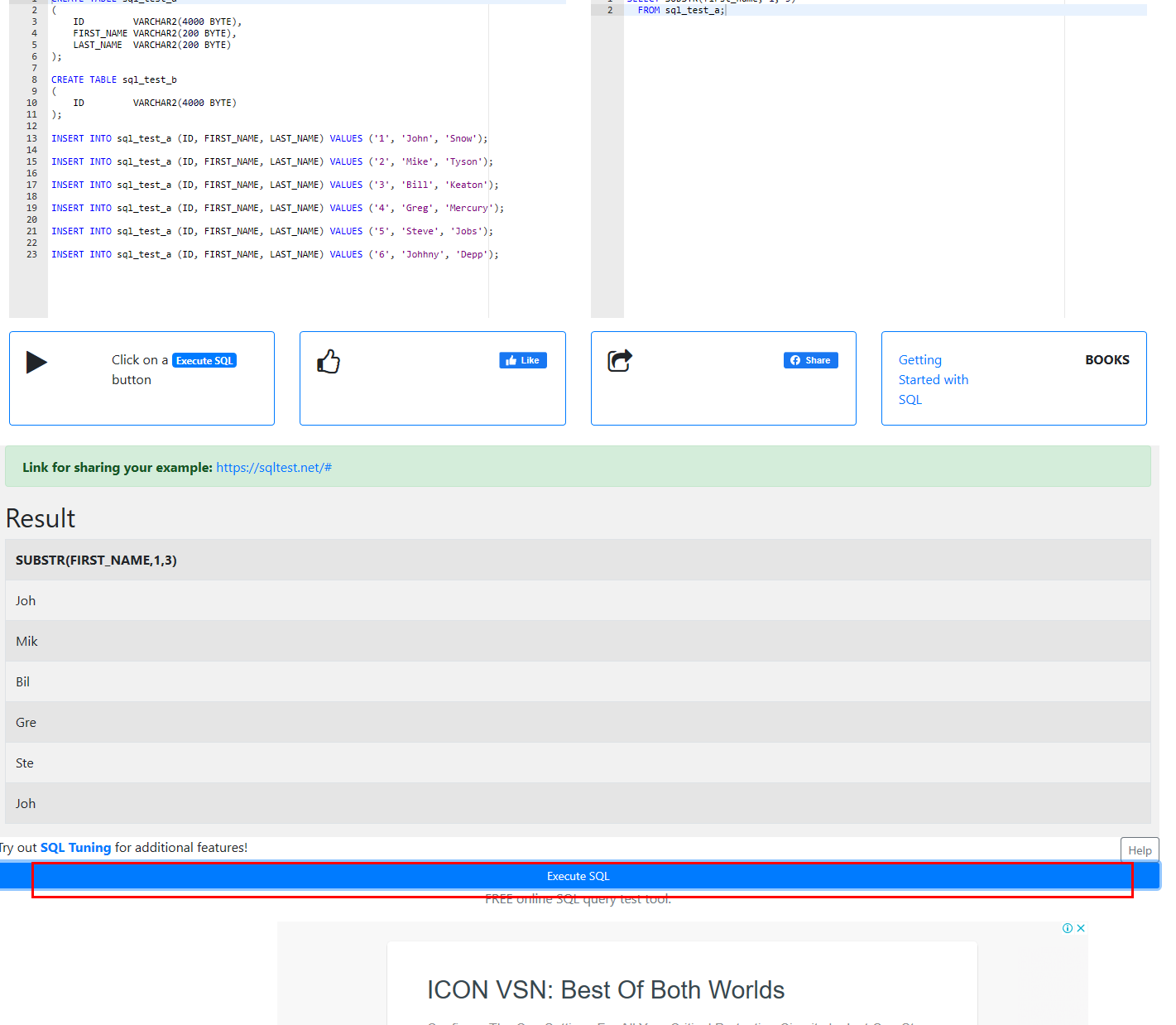Select the 'Mik' result row

pyautogui.click(x=578, y=641)
